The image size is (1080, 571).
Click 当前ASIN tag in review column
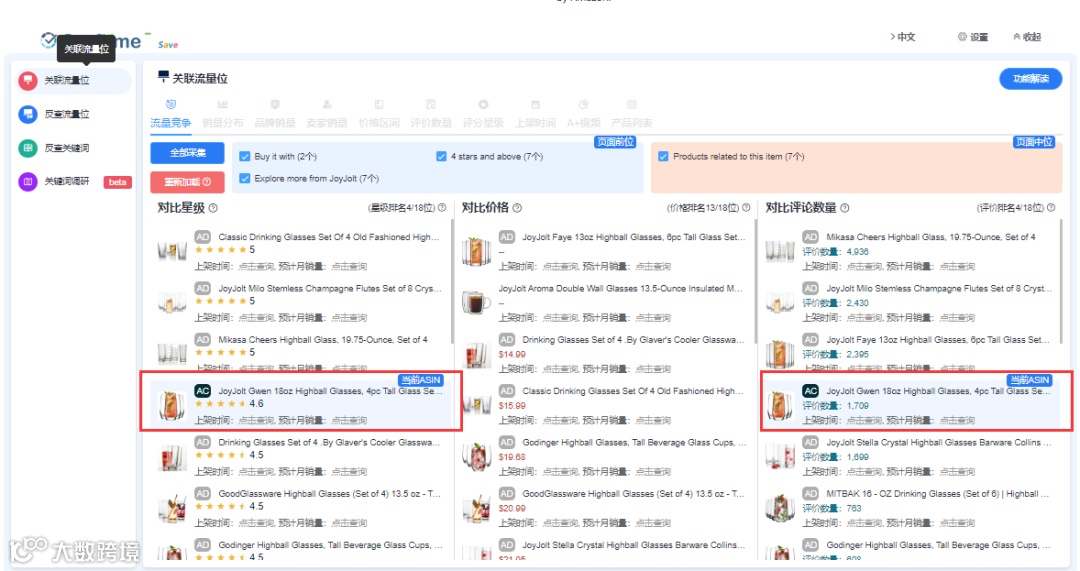coord(1029,380)
